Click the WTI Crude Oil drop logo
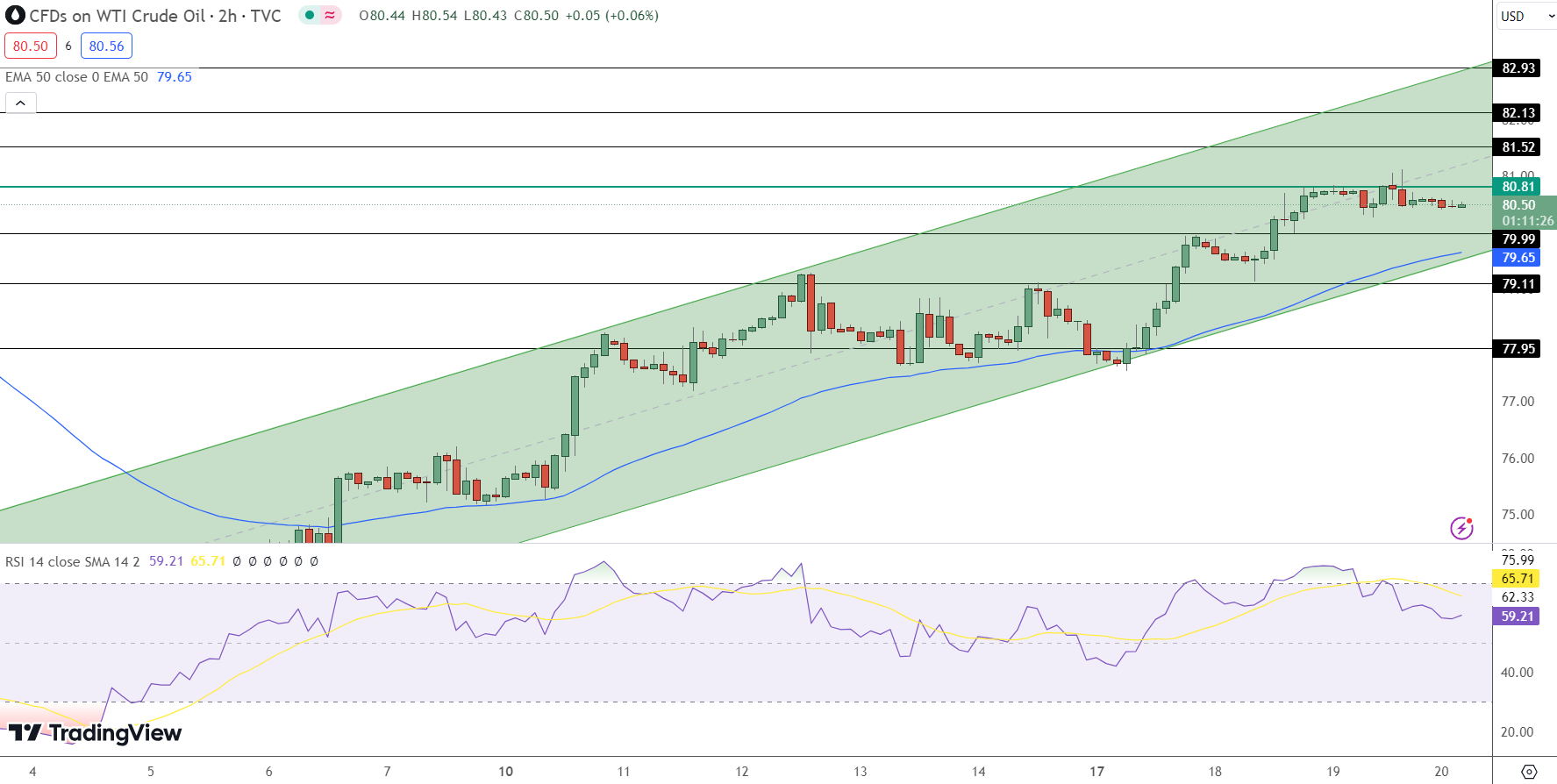 tap(15, 16)
